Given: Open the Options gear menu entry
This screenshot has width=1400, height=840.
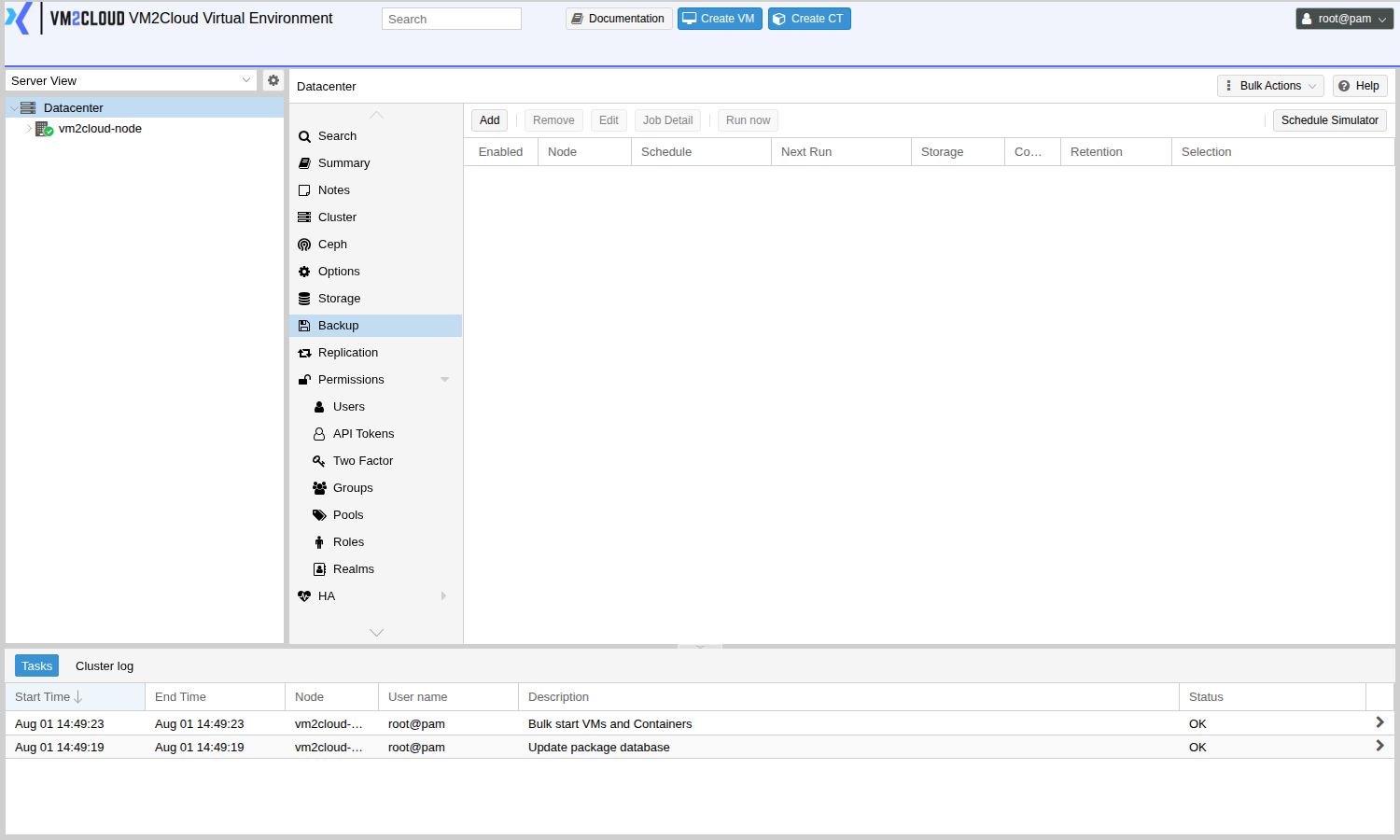Looking at the screenshot, I should pyautogui.click(x=375, y=272).
